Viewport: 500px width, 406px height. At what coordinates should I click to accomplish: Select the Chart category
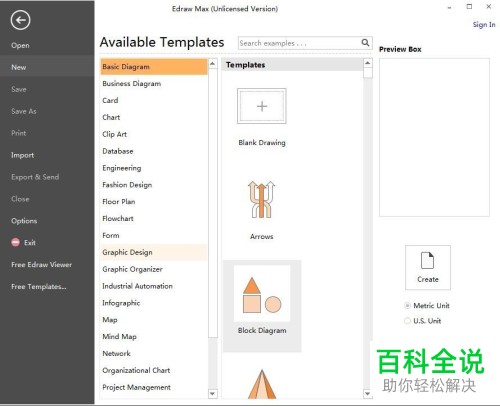click(154, 117)
